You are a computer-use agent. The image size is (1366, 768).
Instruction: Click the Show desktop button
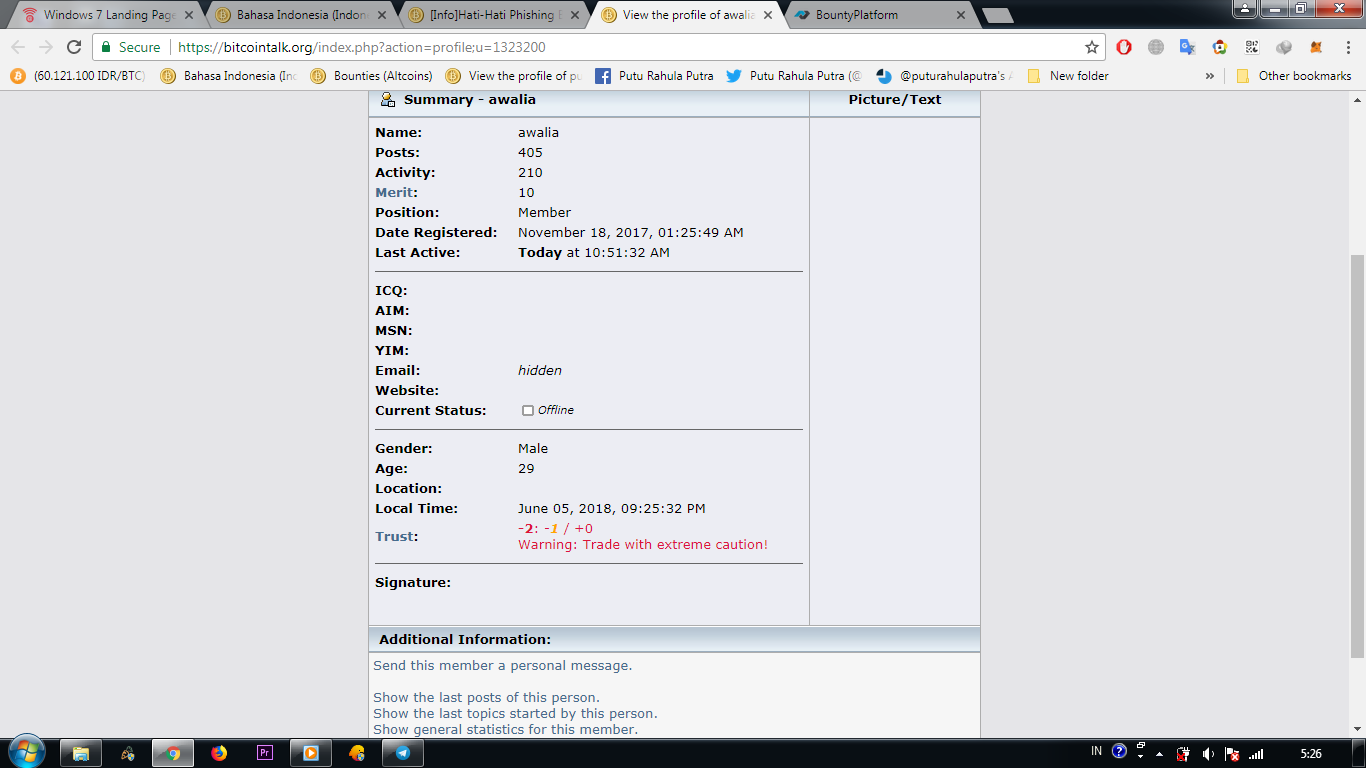(1360, 753)
